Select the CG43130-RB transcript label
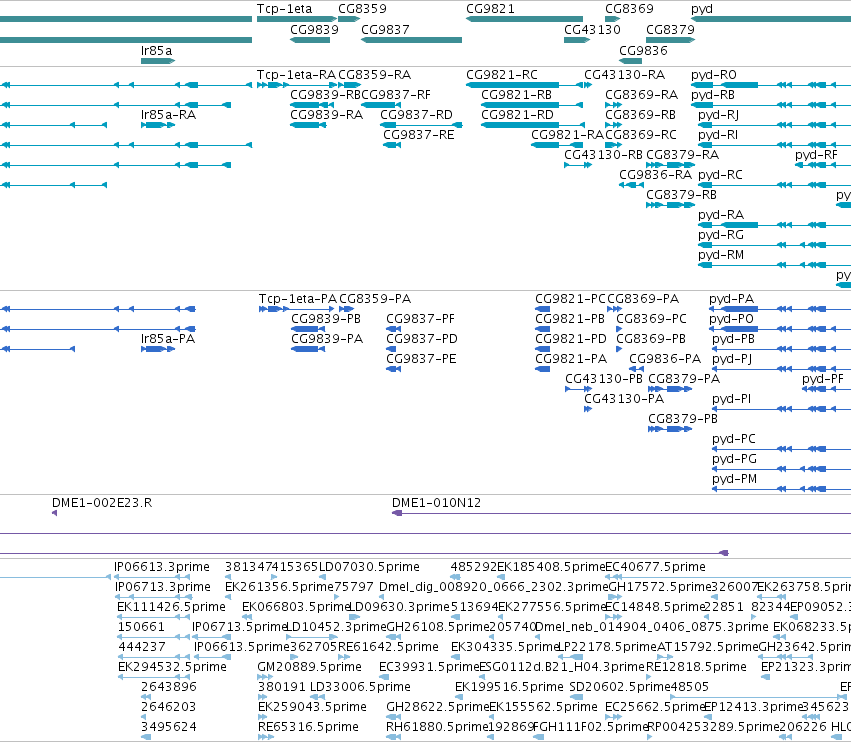 [603, 155]
